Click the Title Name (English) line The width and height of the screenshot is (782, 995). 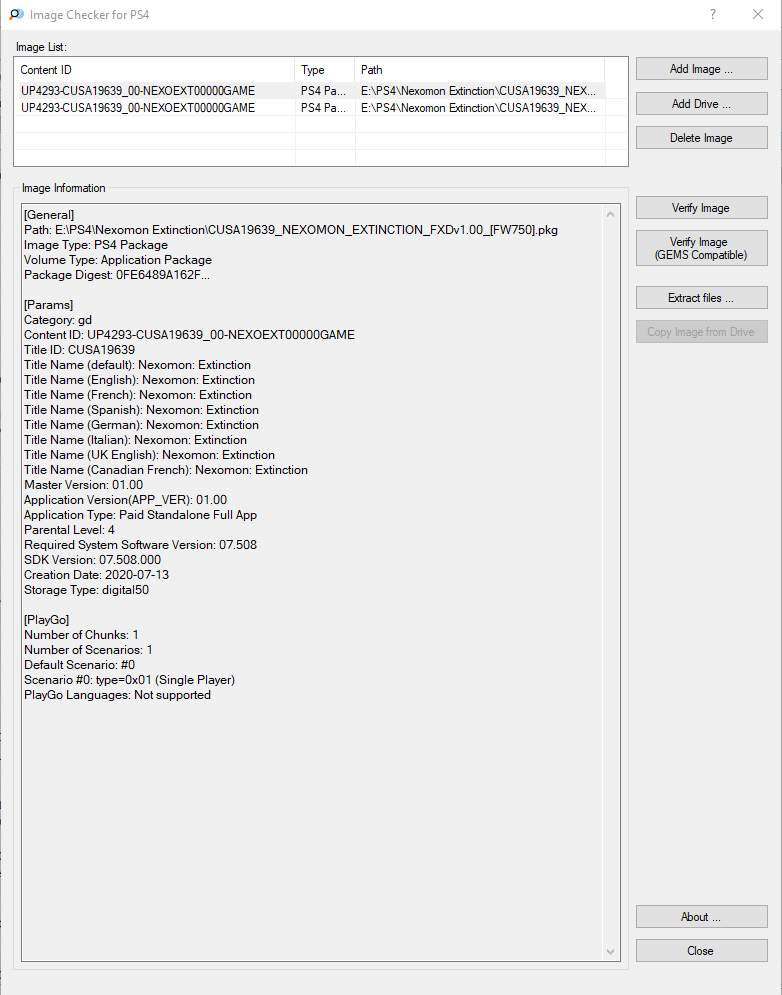coord(140,379)
